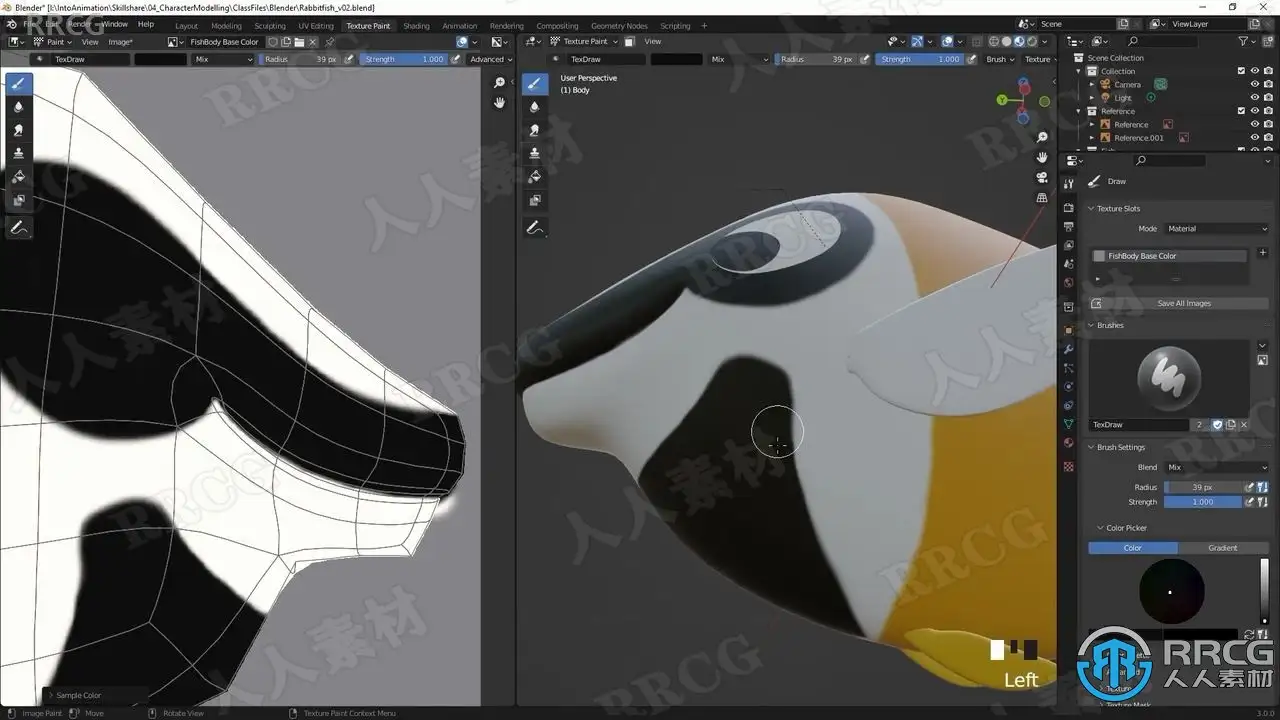Select the Draw tool in 3D viewport
The width and height of the screenshot is (1280, 720).
coord(534,83)
